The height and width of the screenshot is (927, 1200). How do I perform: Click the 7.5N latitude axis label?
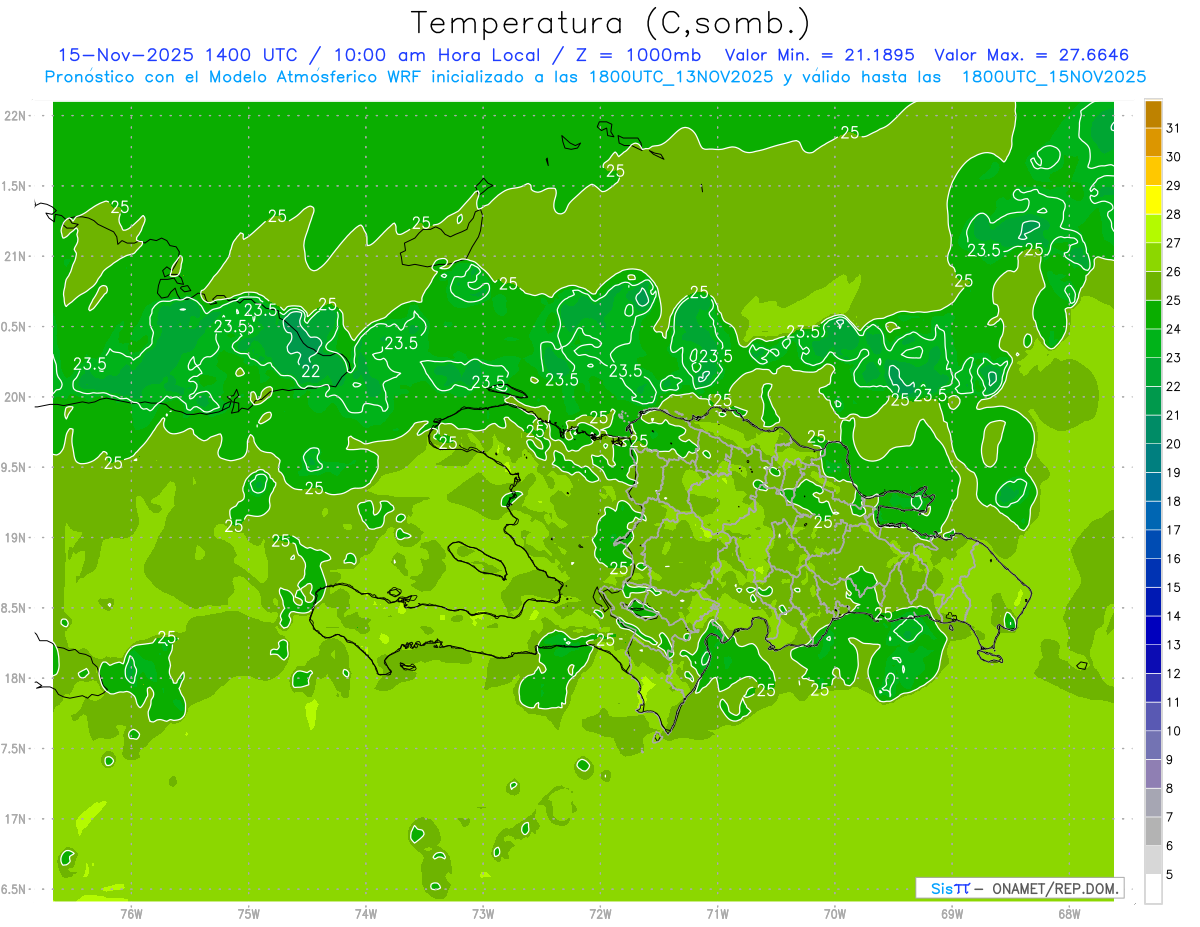[x=15, y=749]
